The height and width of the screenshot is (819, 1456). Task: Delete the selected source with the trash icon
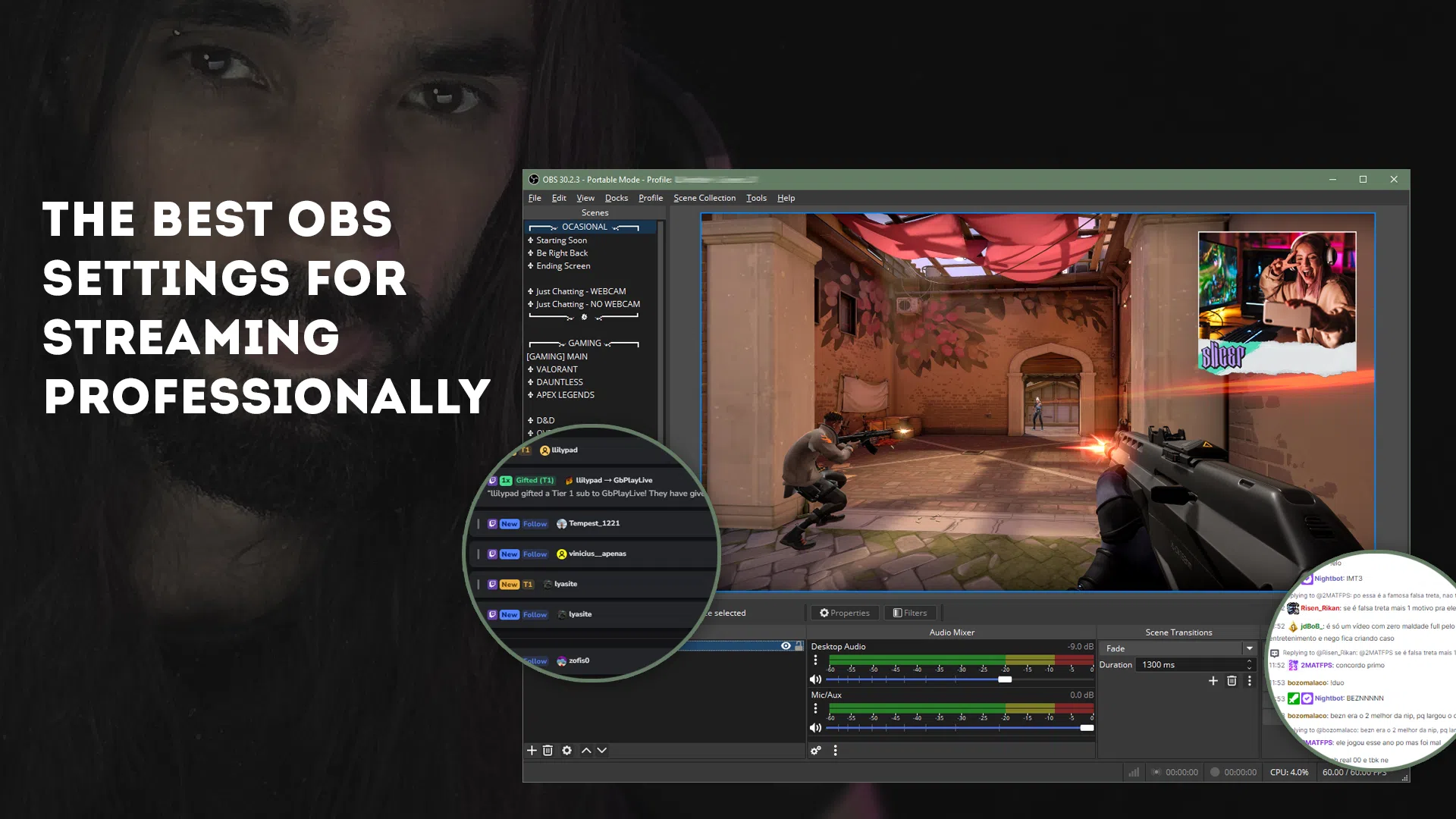548,750
